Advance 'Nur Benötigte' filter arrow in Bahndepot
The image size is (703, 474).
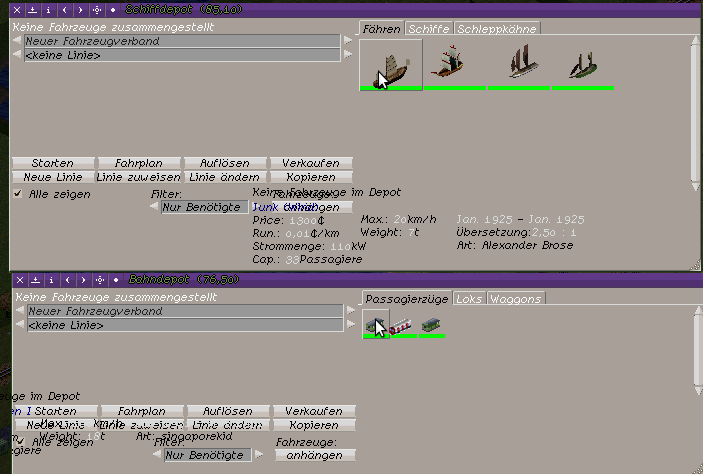(259, 455)
